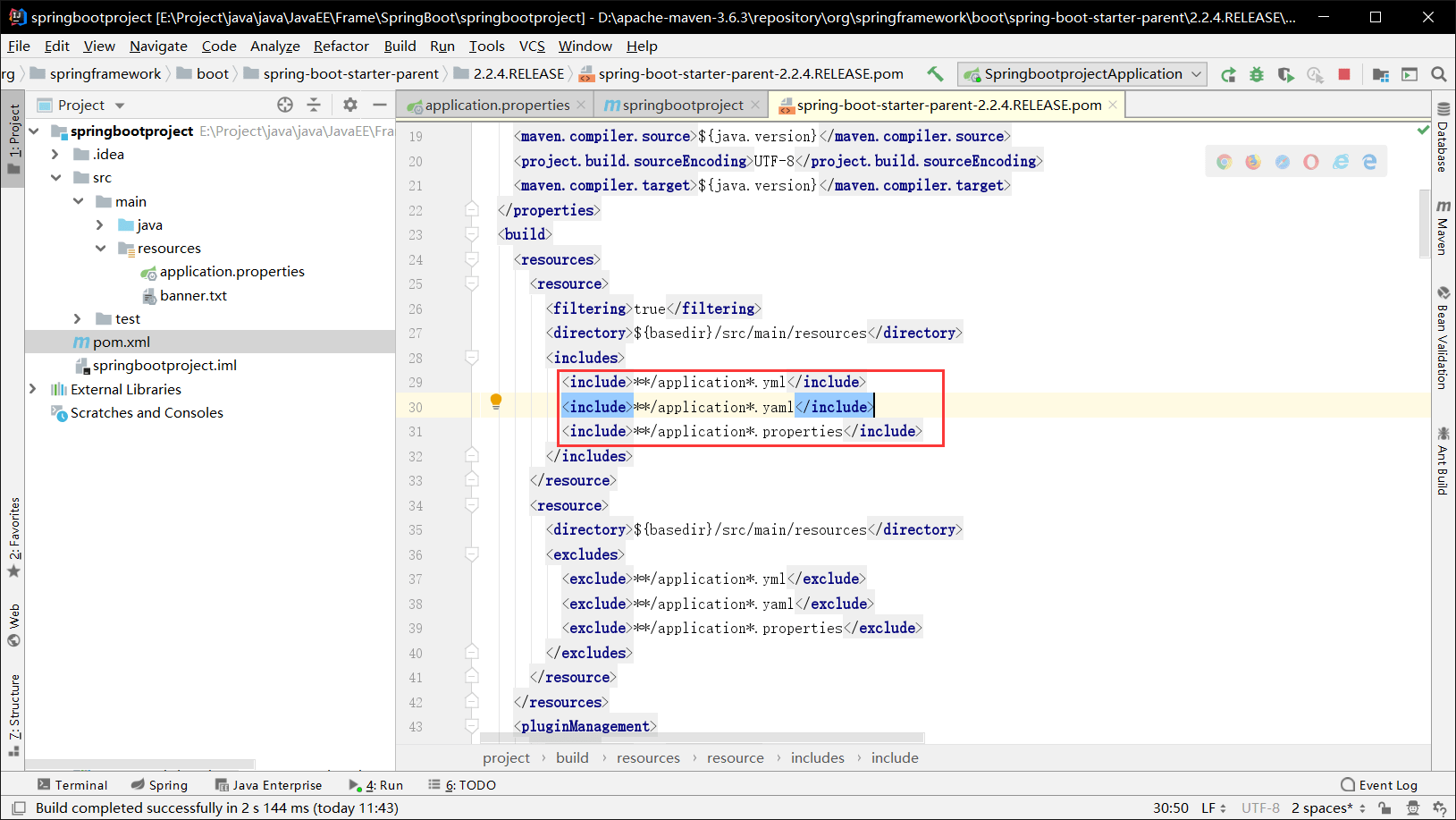Open the Maven tool window

pos(1443,227)
